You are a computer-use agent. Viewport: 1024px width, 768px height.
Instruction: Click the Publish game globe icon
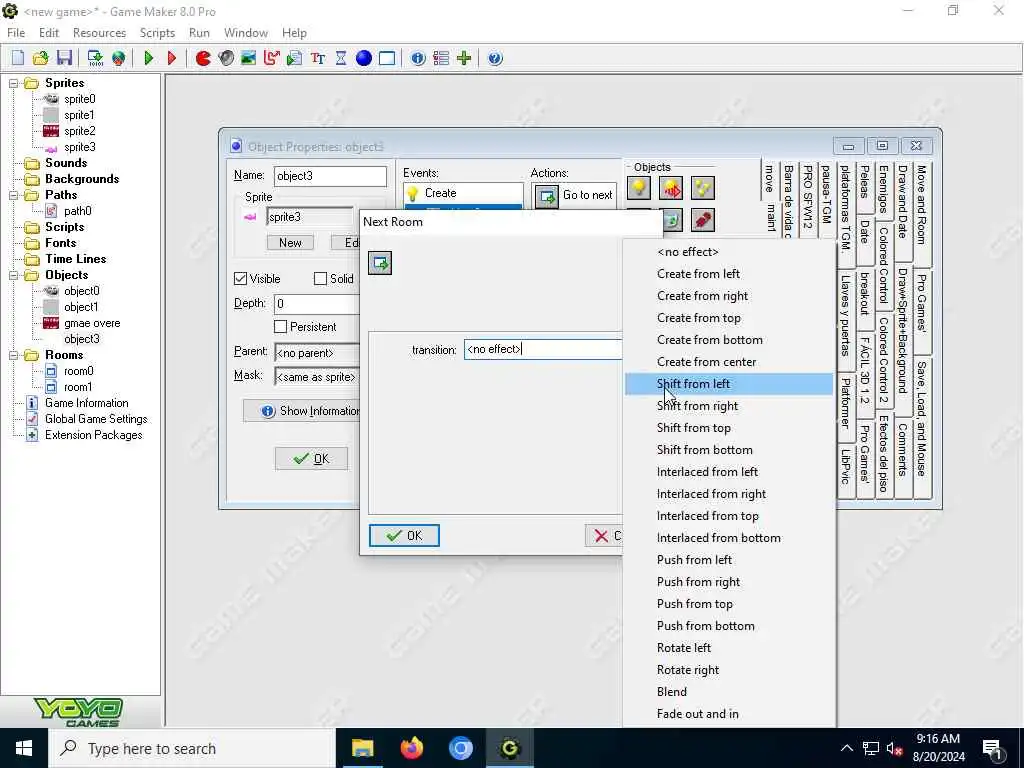tap(118, 58)
